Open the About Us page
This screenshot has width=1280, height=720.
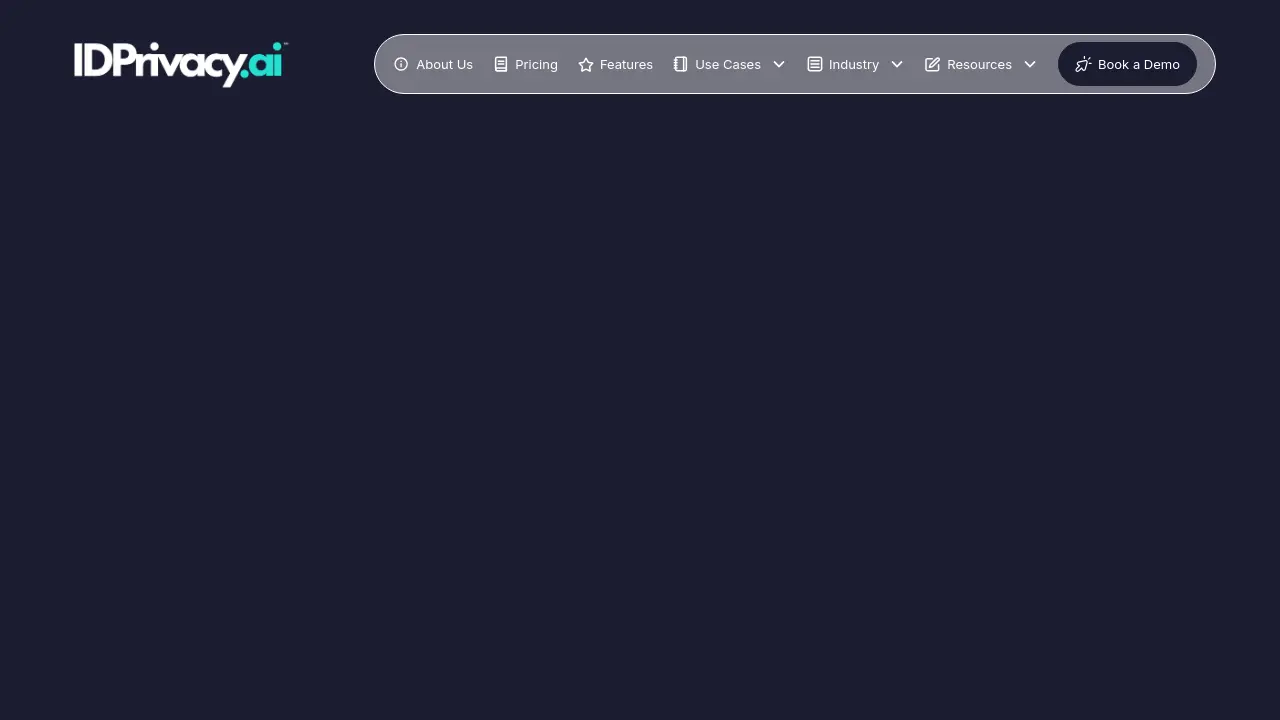click(x=444, y=64)
